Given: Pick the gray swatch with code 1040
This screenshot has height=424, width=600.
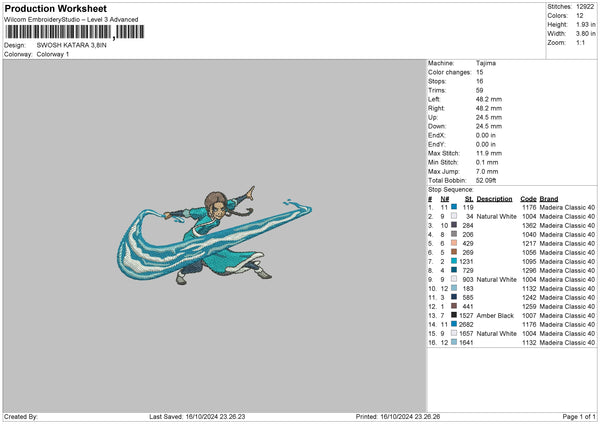Looking at the screenshot, I should pos(454,234).
